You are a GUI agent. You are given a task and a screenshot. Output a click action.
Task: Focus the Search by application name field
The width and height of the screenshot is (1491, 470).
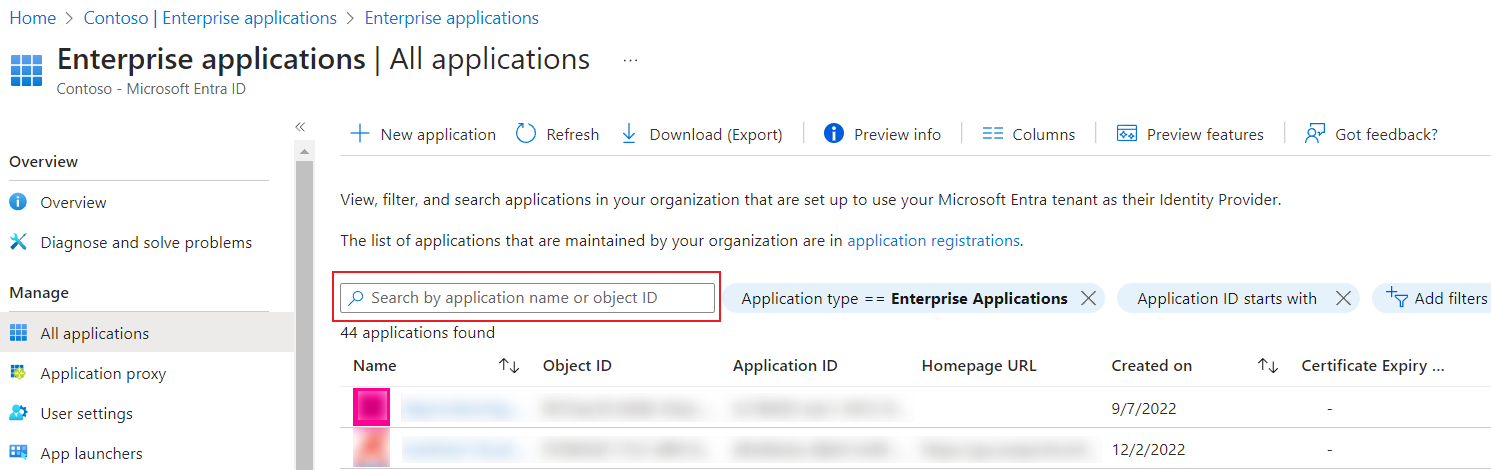tap(528, 298)
